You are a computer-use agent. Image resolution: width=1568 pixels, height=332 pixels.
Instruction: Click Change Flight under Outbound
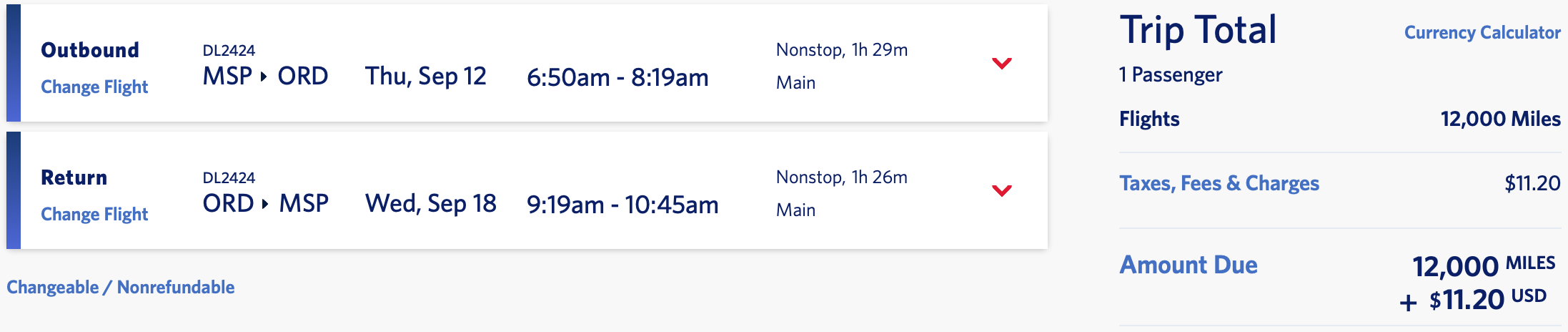[94, 87]
